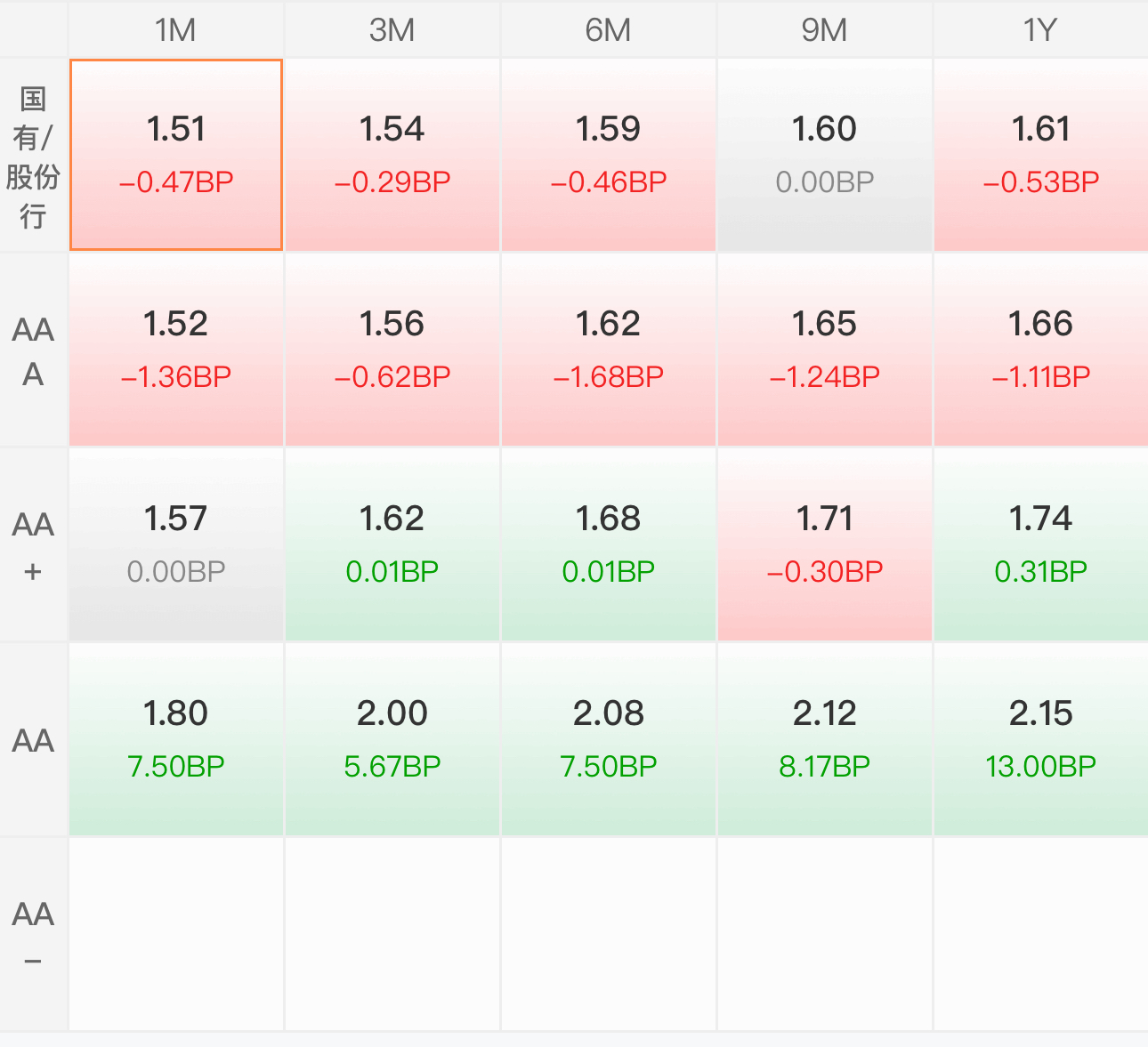The image size is (1148, 1047).
Task: Select the AA 1Y cell 2.15 13.00BP
Action: [1041, 740]
